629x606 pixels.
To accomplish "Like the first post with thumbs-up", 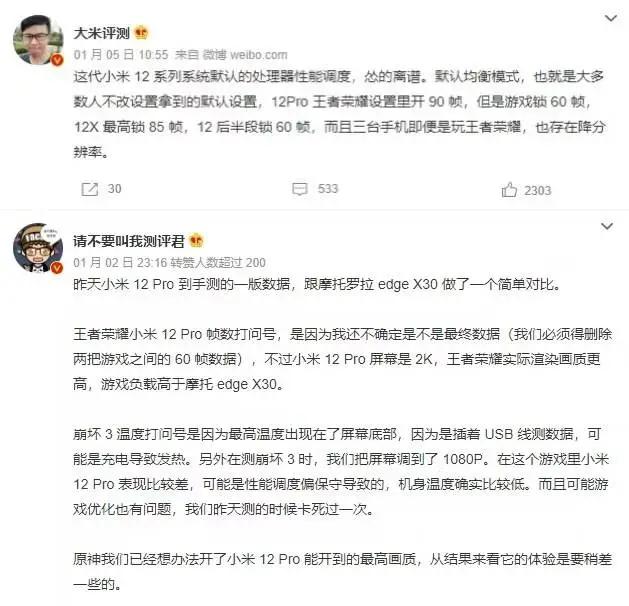I will [x=509, y=190].
